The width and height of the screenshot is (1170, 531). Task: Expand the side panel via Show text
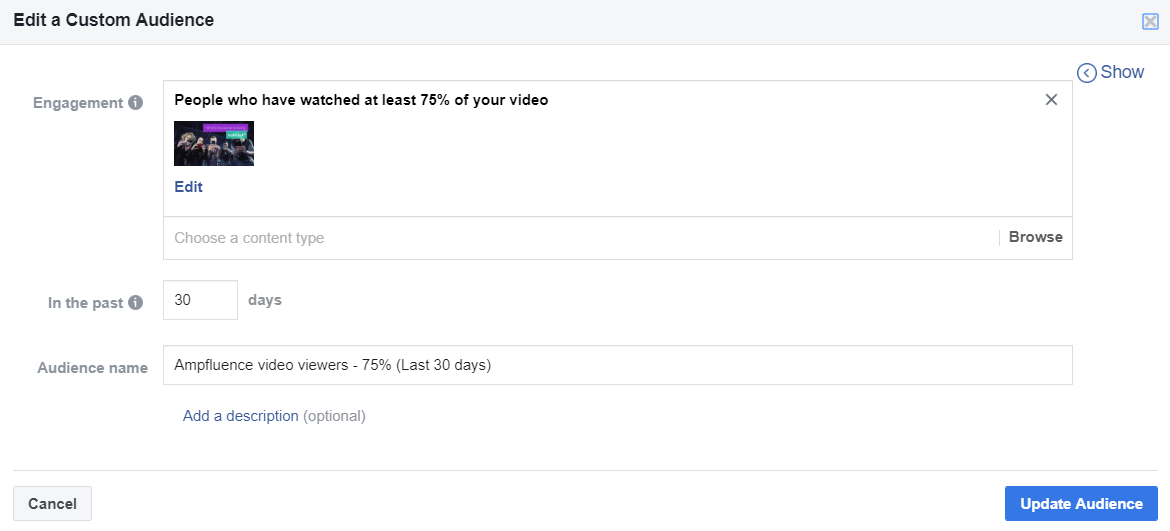(1122, 72)
